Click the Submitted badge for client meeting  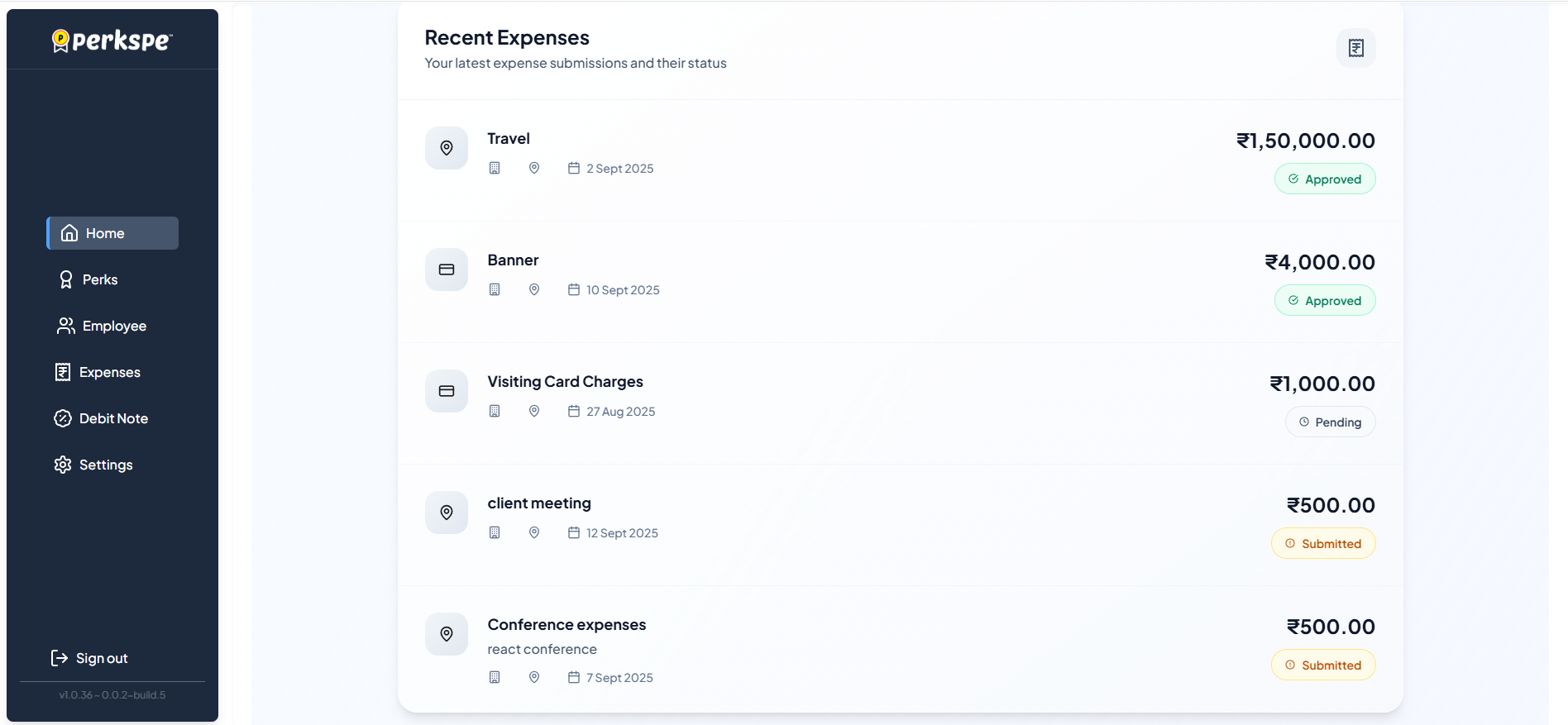(x=1322, y=544)
